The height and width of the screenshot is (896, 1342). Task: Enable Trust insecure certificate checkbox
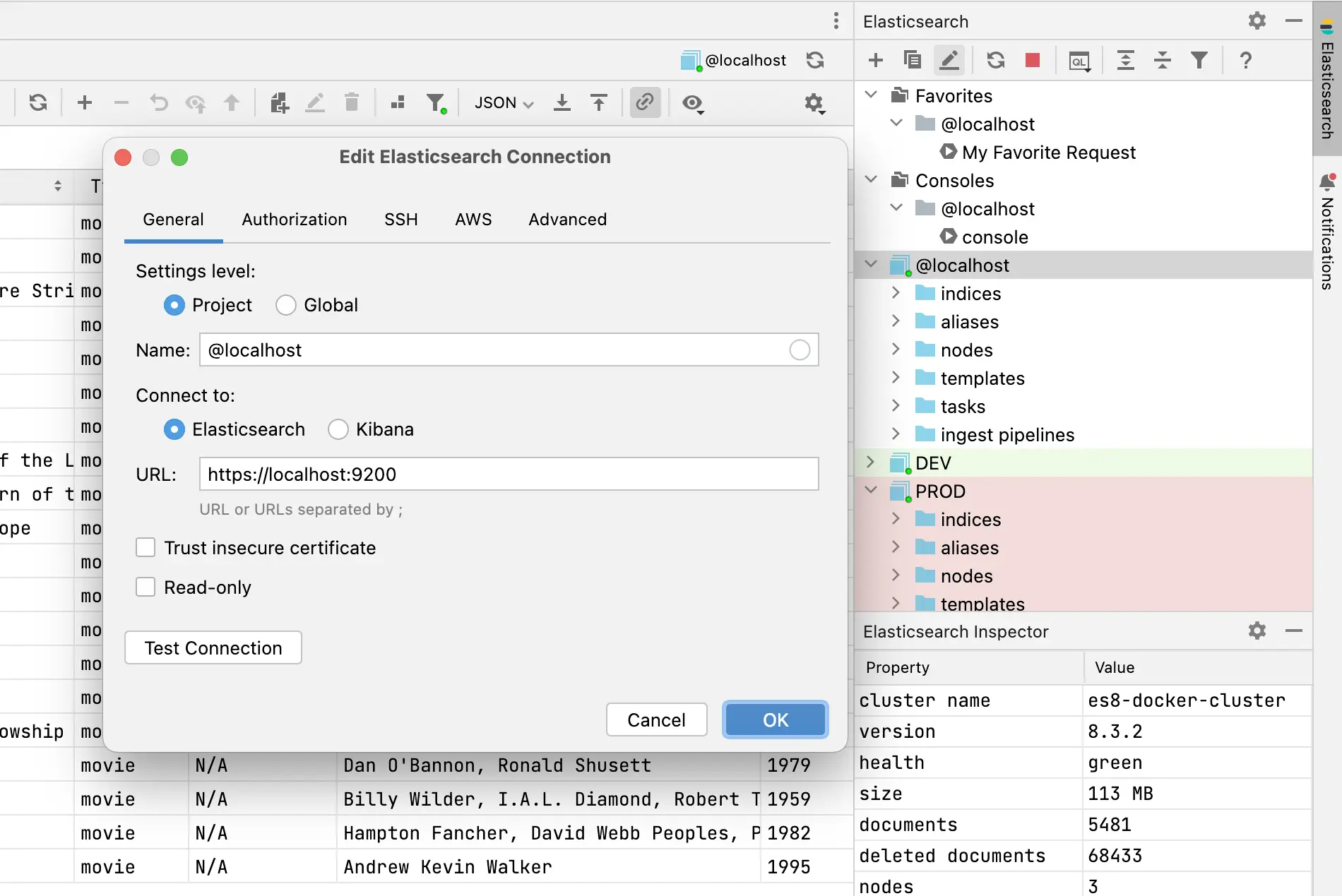[146, 548]
